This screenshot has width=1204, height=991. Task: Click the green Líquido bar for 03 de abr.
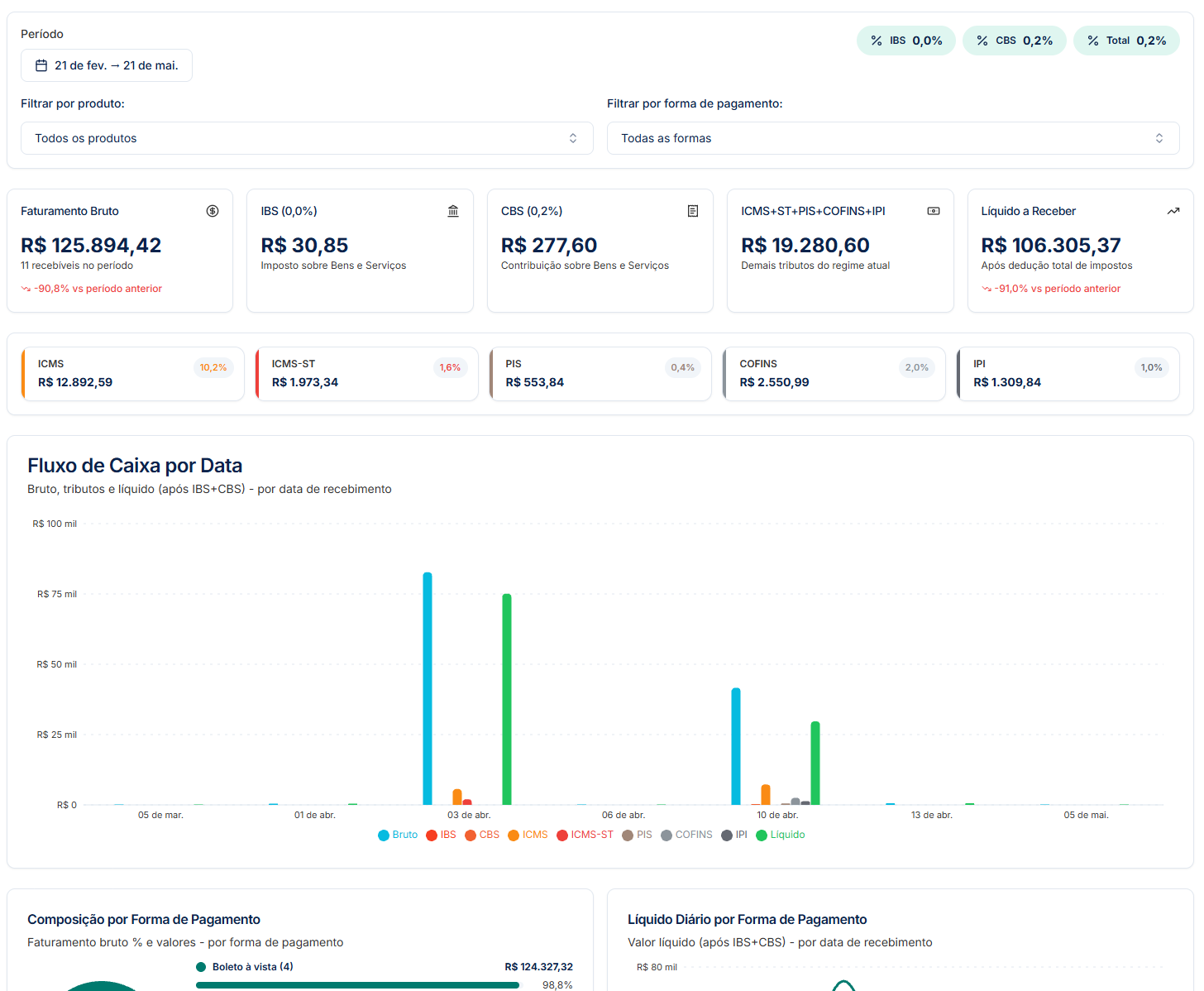point(507,699)
